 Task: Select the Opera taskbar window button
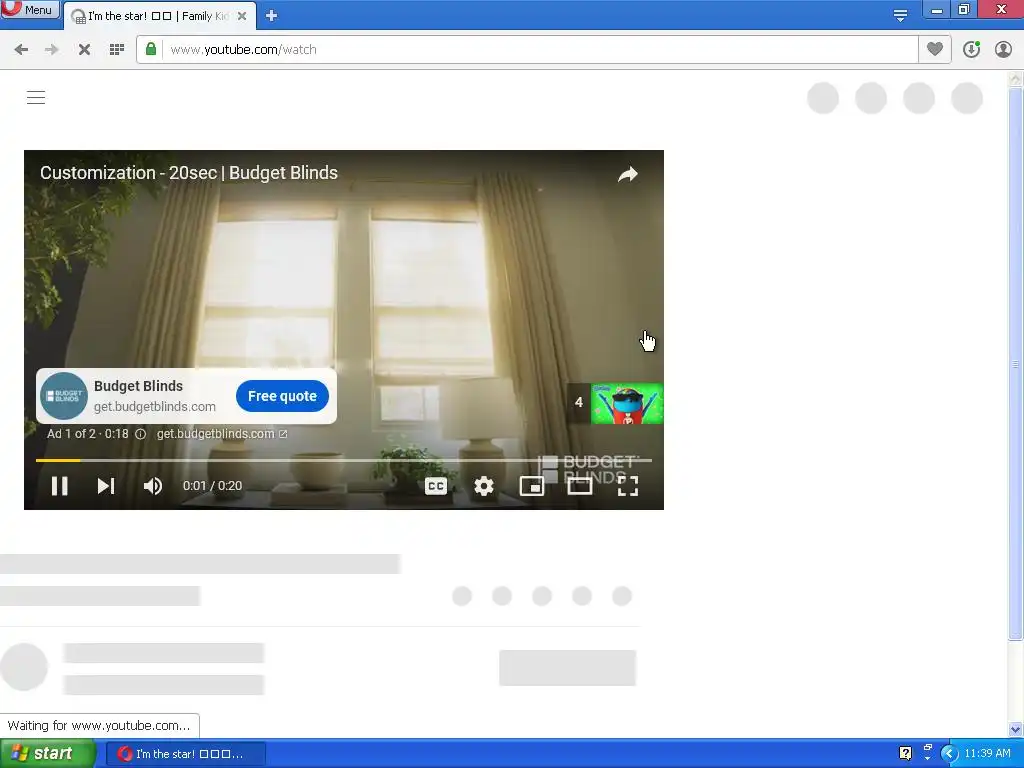click(185, 754)
